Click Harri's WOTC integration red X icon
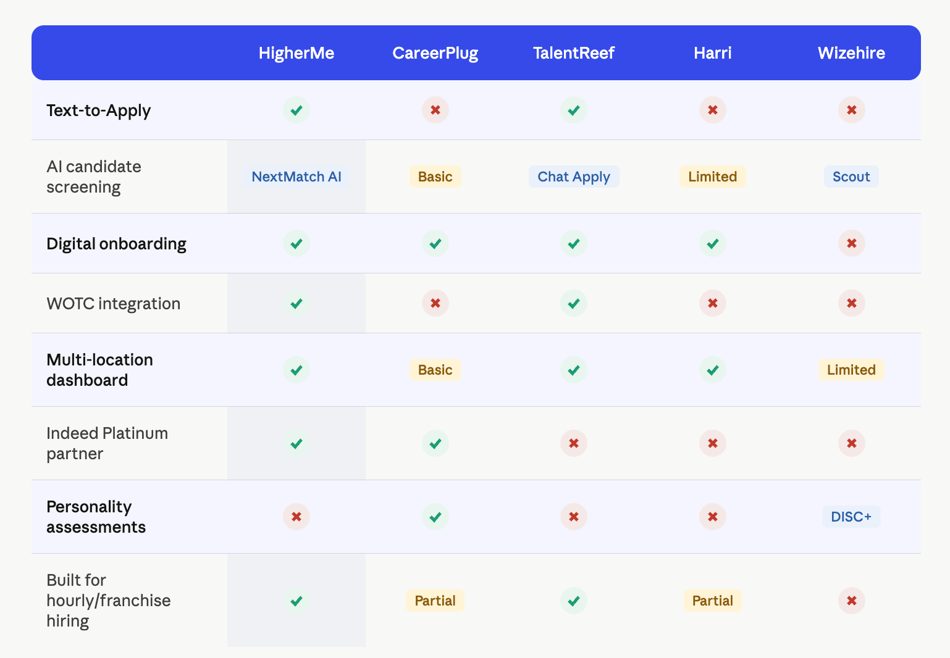950x658 pixels. [713, 303]
